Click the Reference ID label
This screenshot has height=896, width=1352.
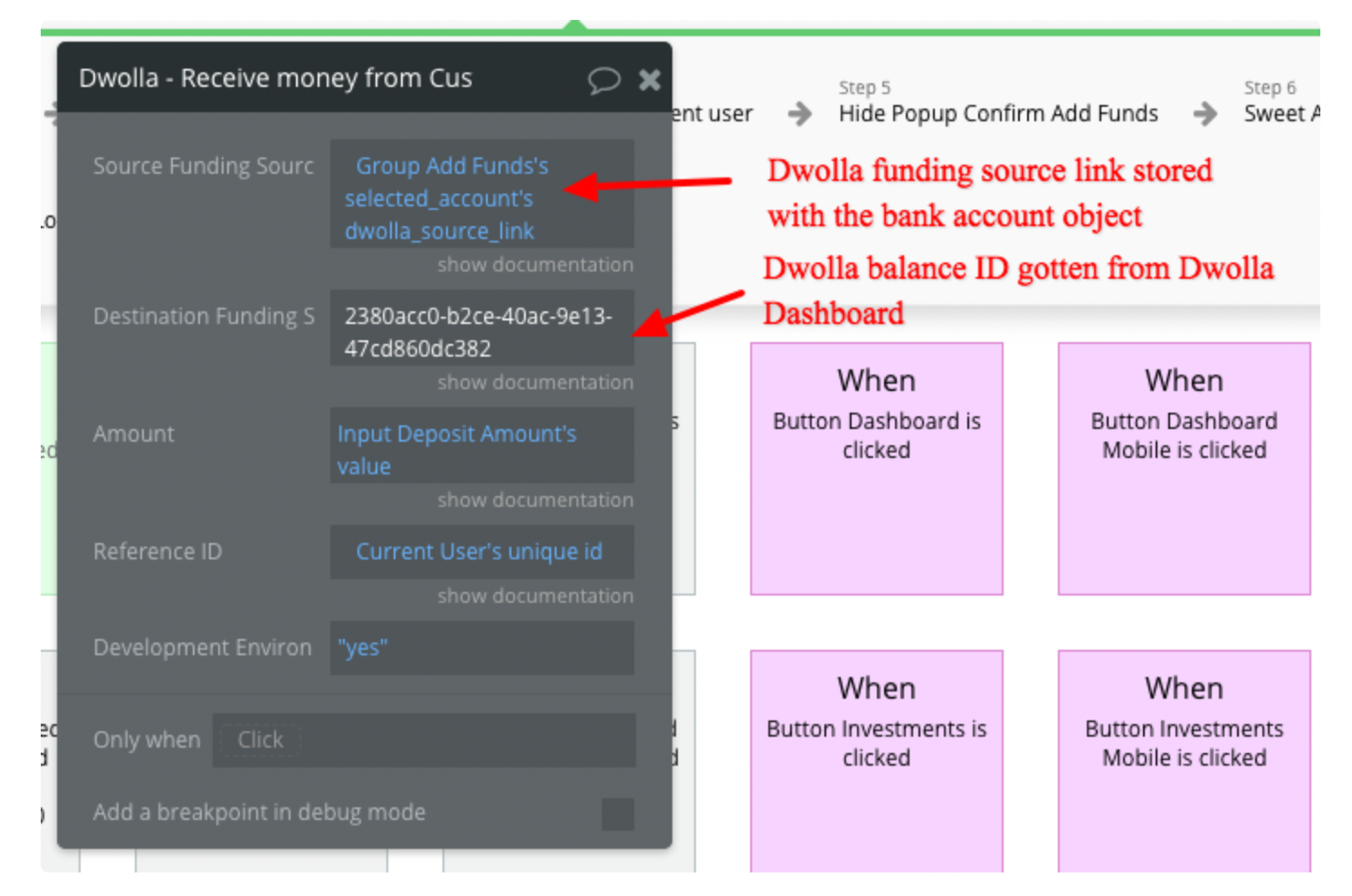[x=157, y=552]
